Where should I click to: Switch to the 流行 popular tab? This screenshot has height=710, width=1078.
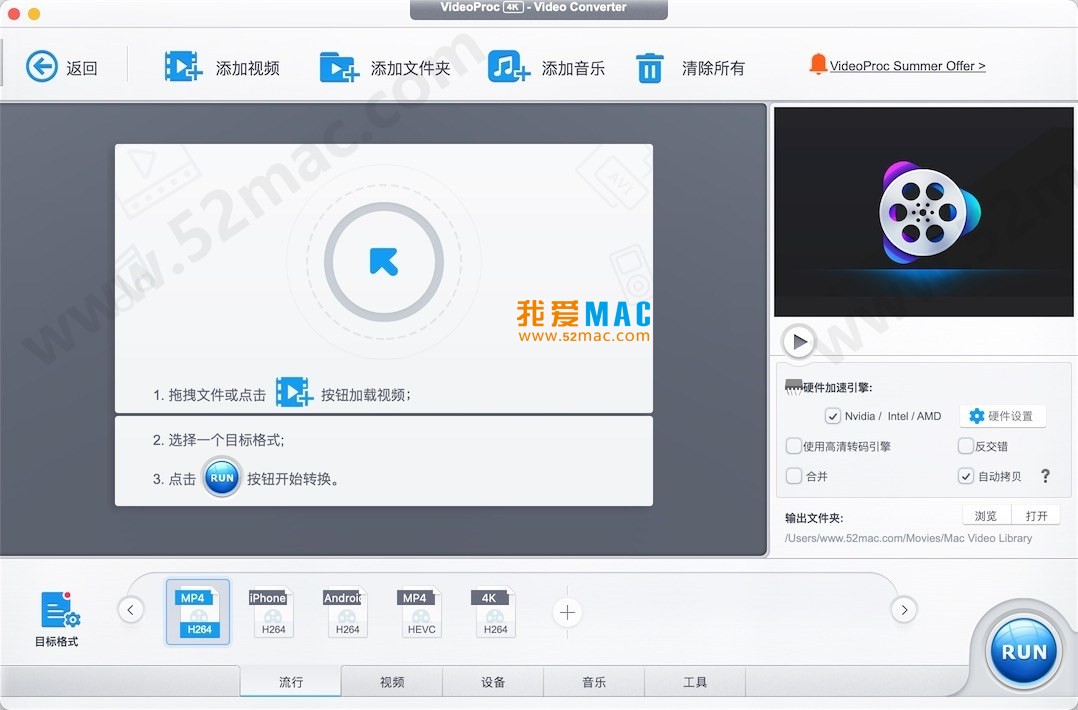click(x=291, y=682)
